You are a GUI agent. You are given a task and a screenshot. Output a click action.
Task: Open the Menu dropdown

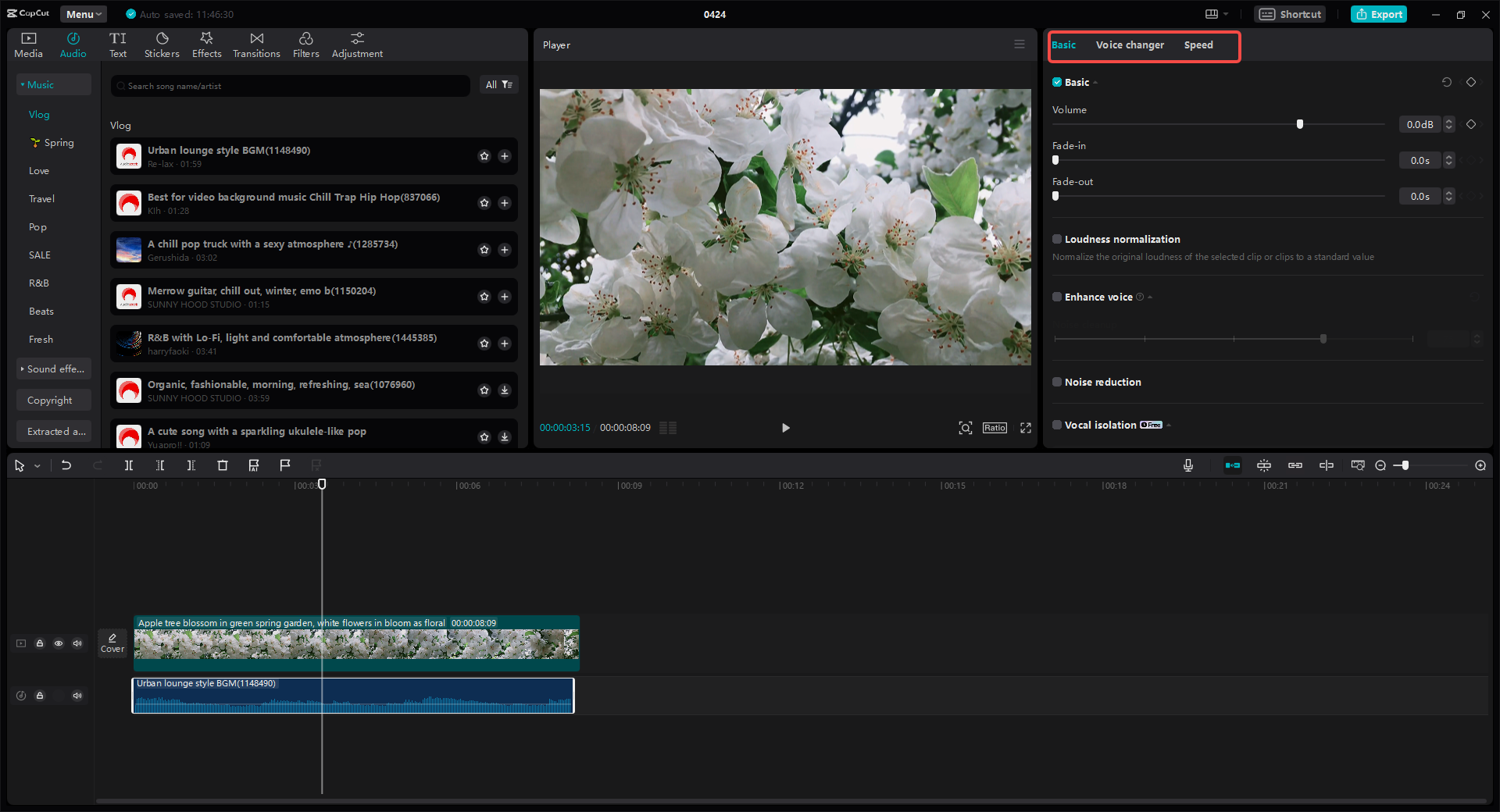84,14
